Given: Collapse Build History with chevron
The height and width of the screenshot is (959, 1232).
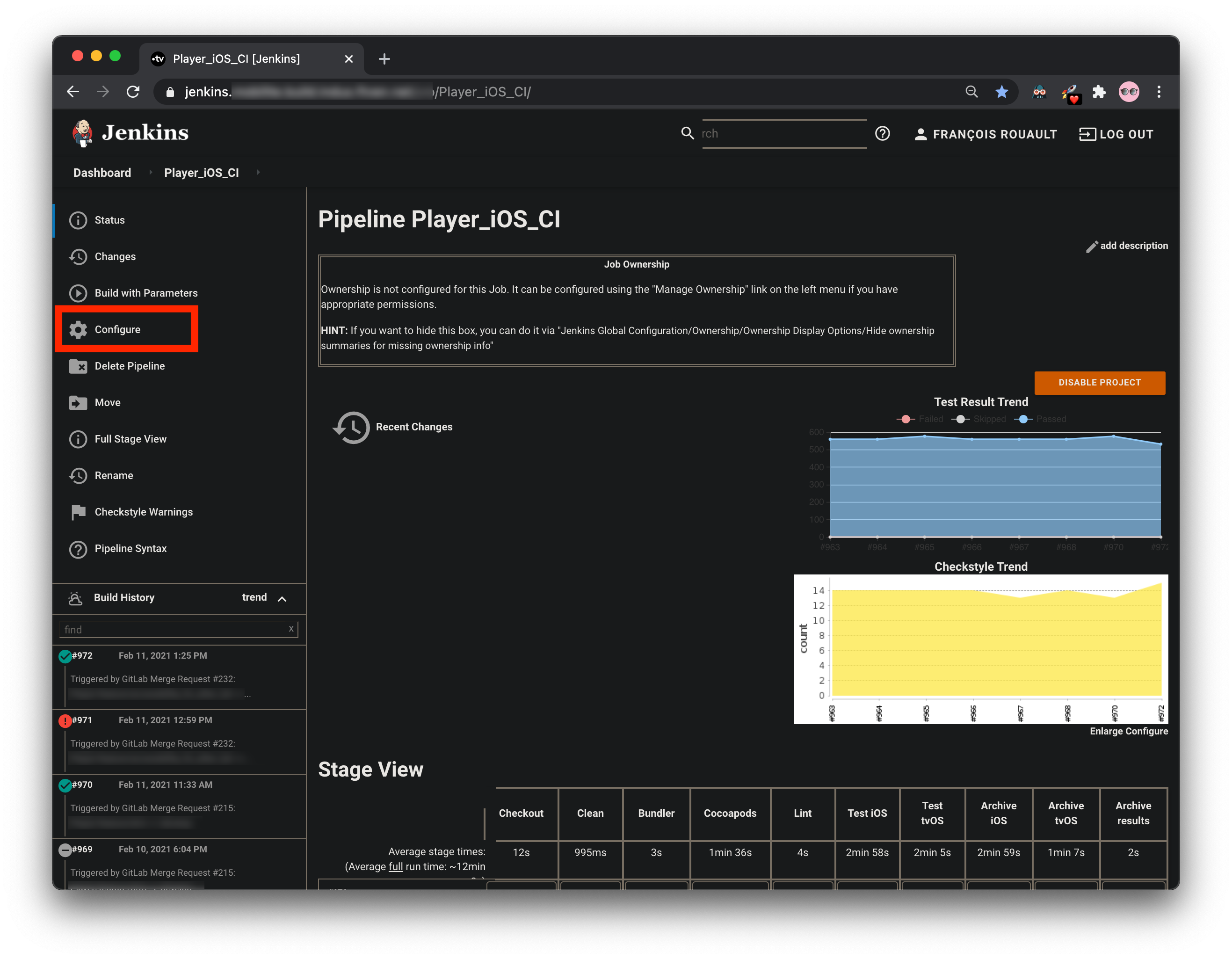Looking at the screenshot, I should [282, 598].
